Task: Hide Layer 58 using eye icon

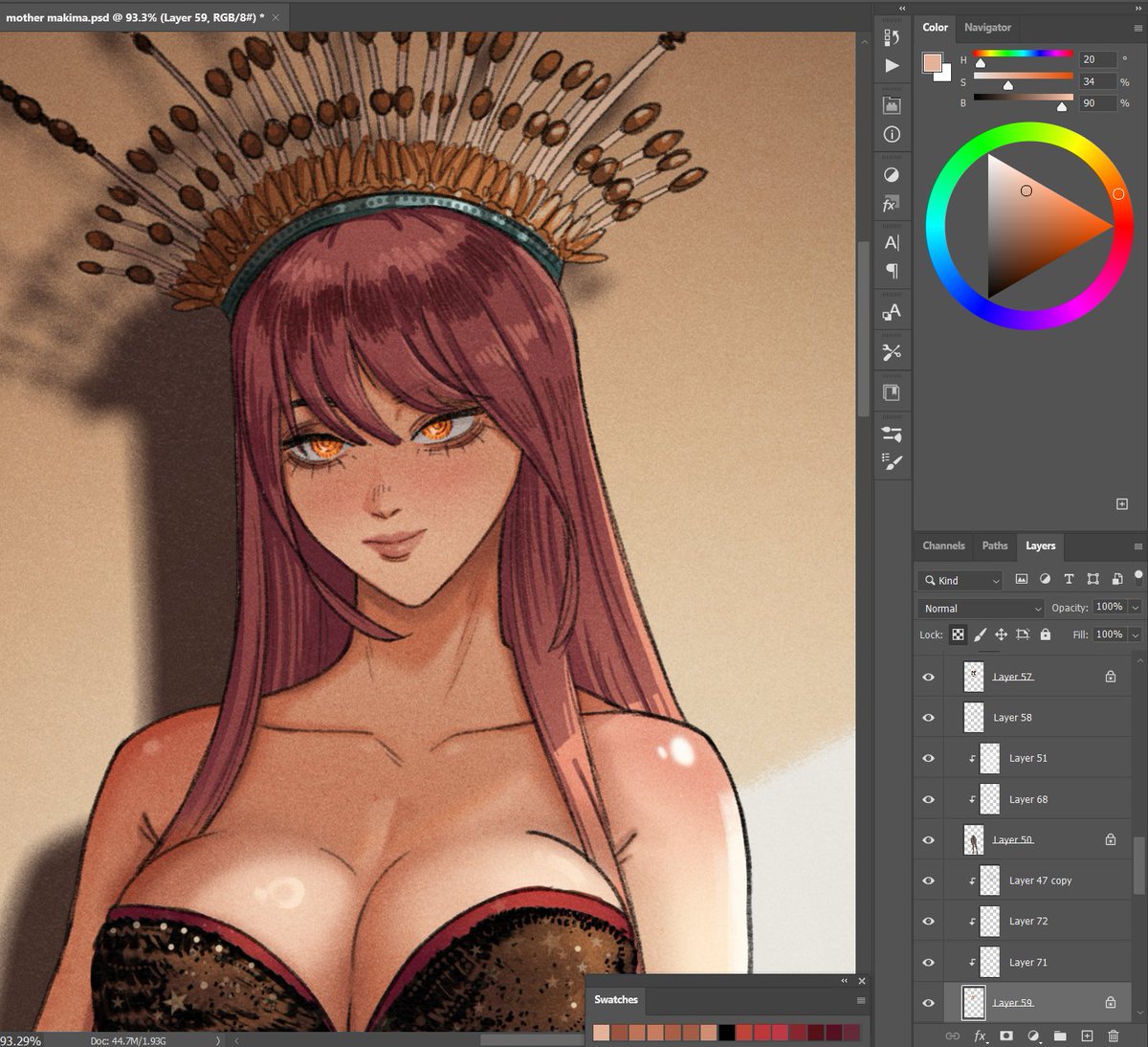Action: pyautogui.click(x=928, y=718)
